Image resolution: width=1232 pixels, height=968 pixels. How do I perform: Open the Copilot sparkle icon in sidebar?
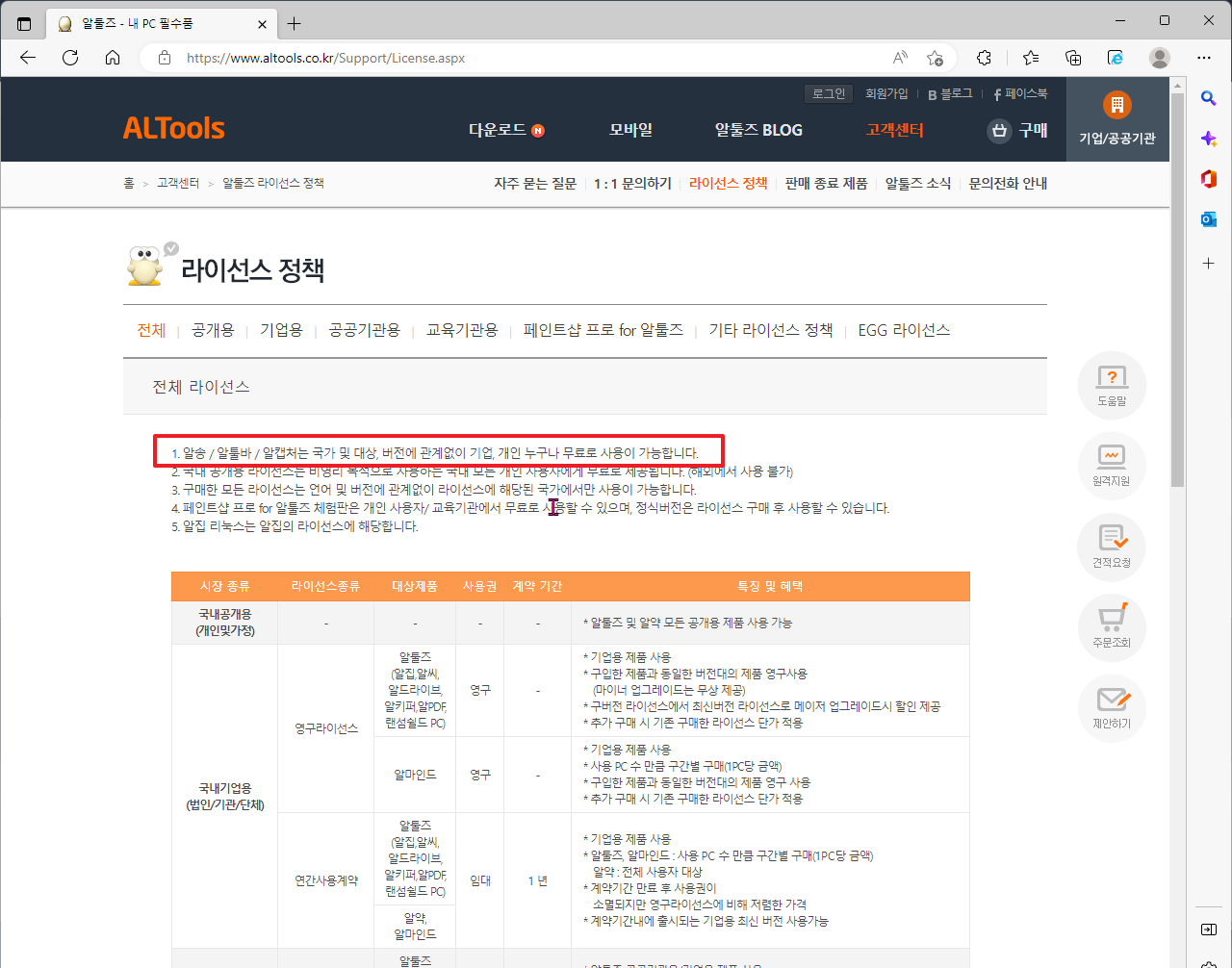point(1209,139)
